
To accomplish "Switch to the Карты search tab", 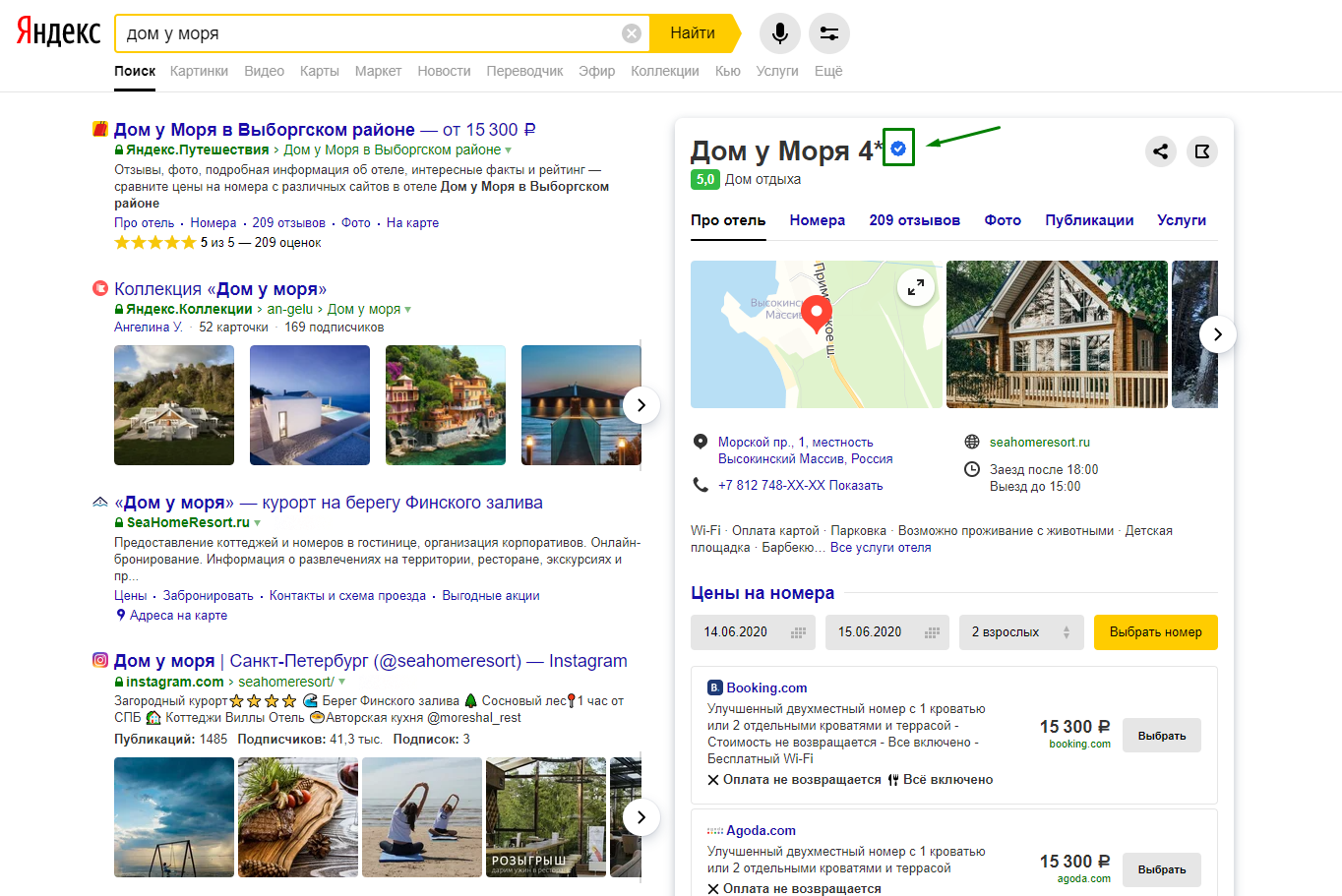I will pos(320,71).
